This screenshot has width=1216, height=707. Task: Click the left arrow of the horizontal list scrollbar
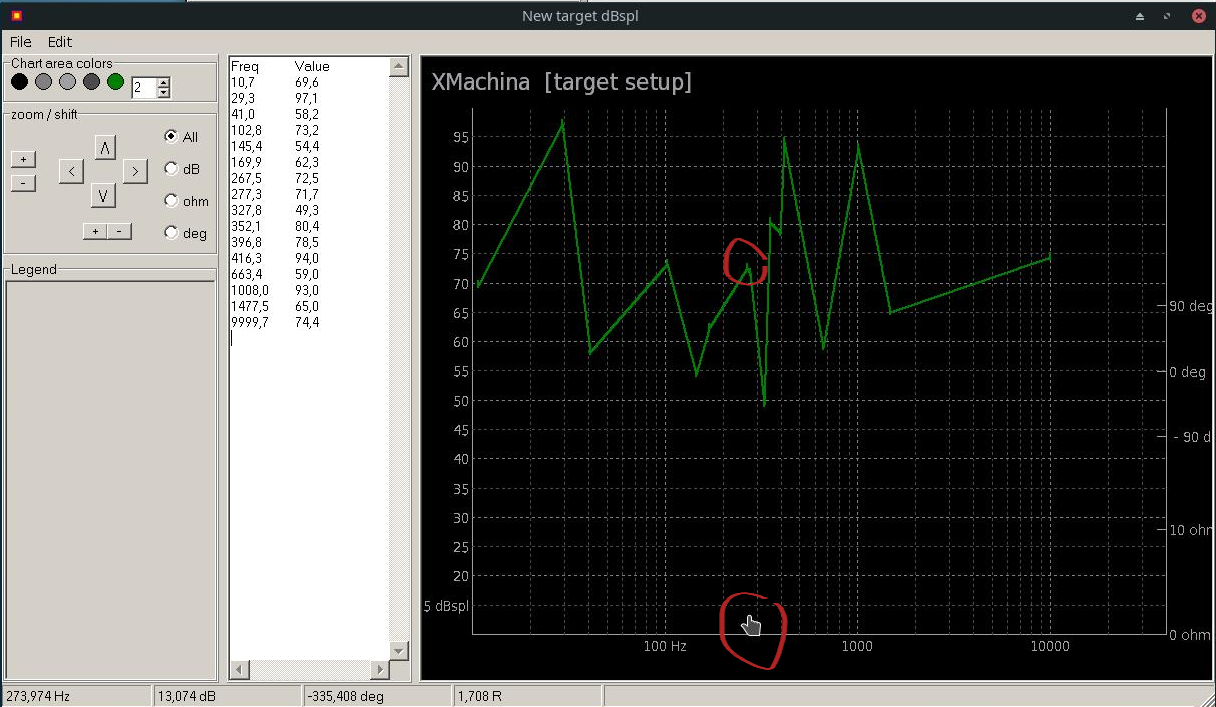239,669
